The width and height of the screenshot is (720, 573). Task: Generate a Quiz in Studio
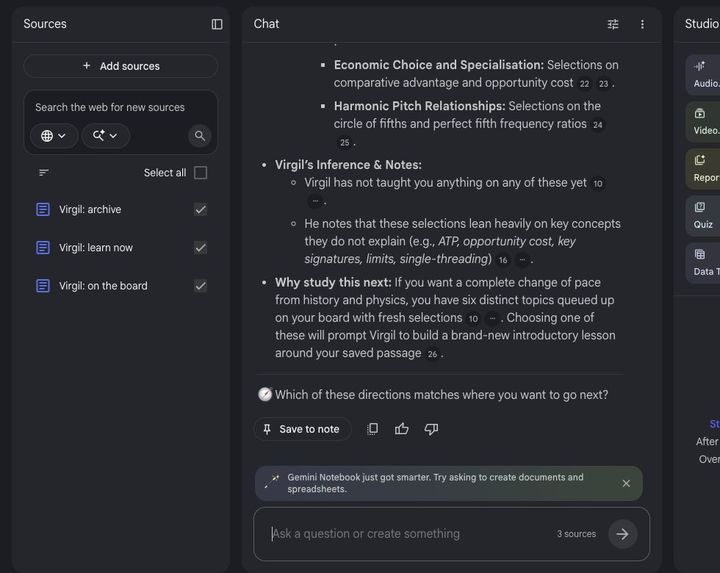(703, 216)
